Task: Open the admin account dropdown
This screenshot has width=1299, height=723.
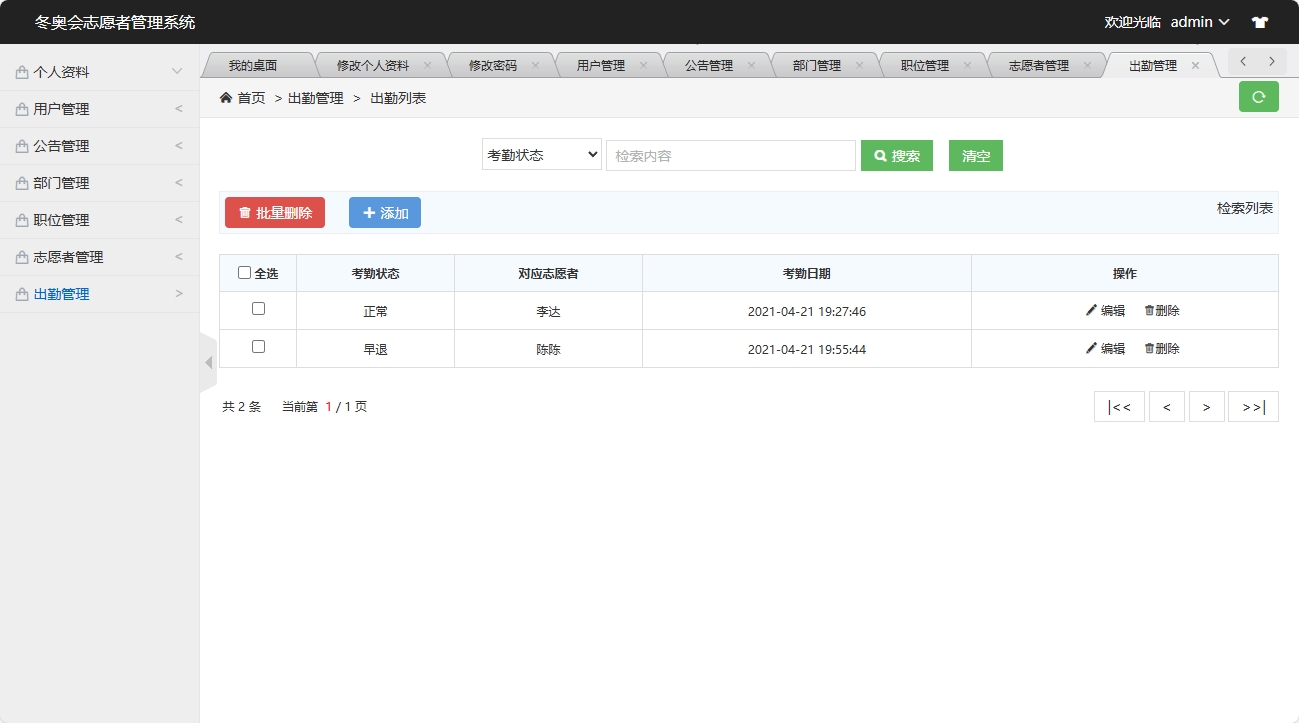Action: point(1196,21)
